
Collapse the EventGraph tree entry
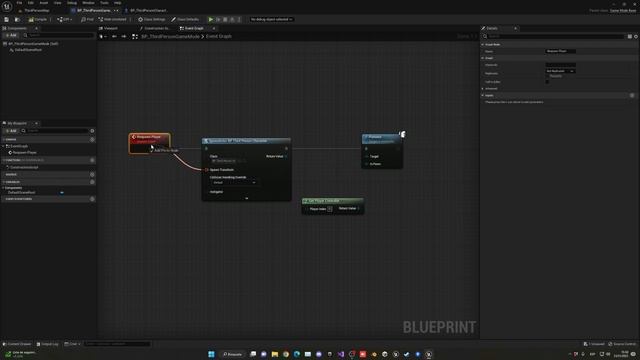4,146
